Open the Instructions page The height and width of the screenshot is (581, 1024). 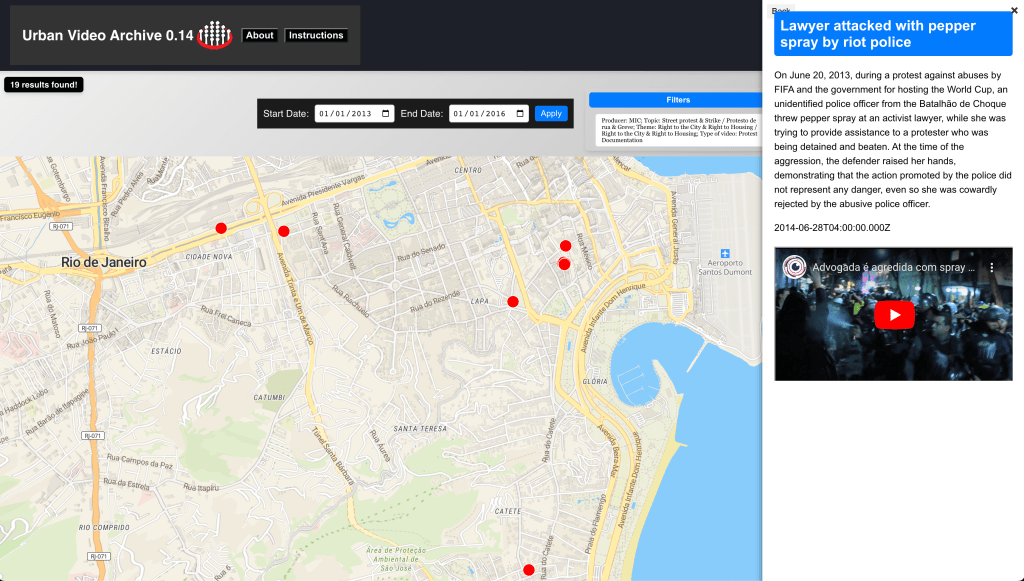click(x=316, y=35)
